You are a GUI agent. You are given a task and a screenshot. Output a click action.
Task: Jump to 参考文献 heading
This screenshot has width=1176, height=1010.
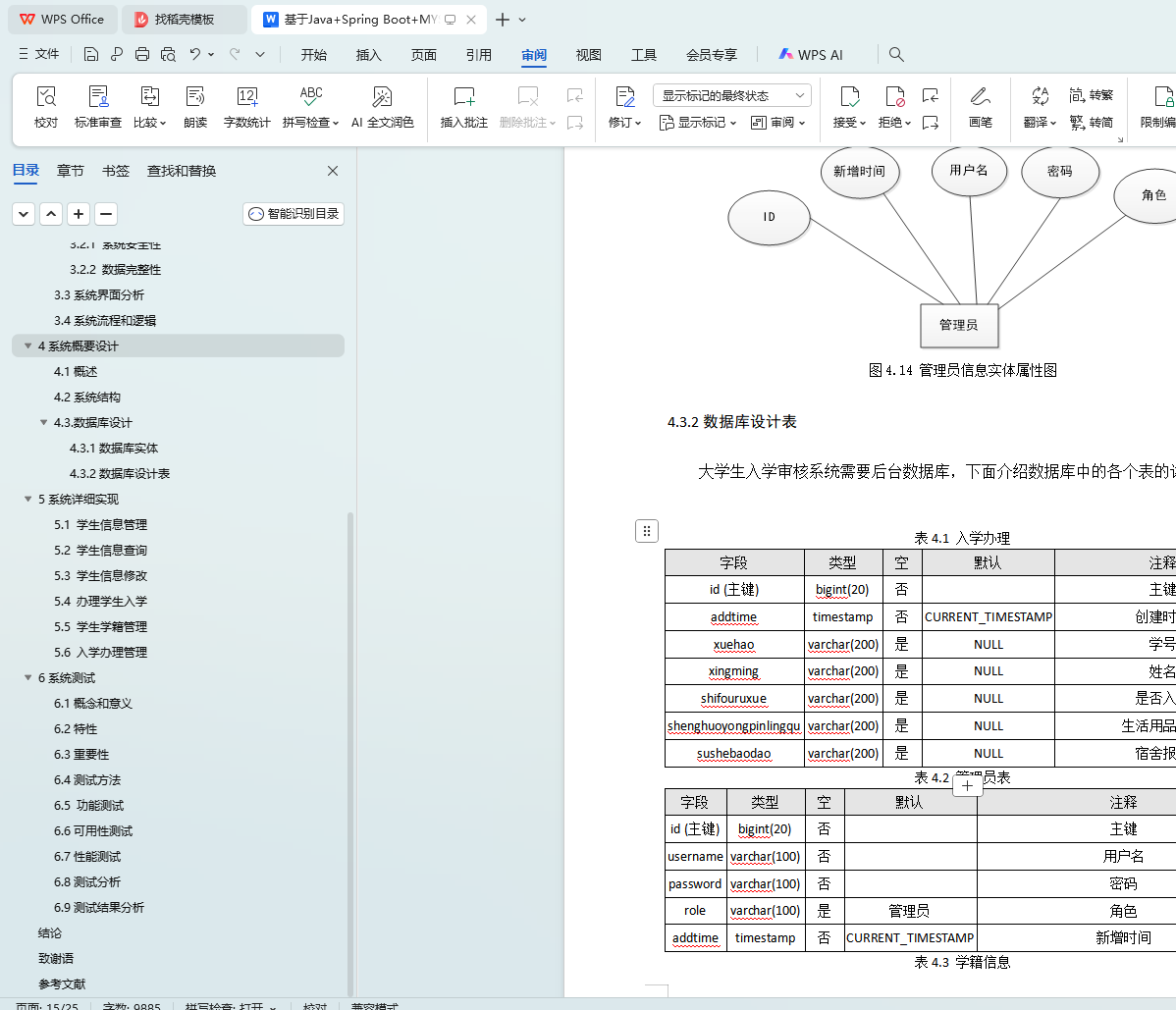coord(62,983)
